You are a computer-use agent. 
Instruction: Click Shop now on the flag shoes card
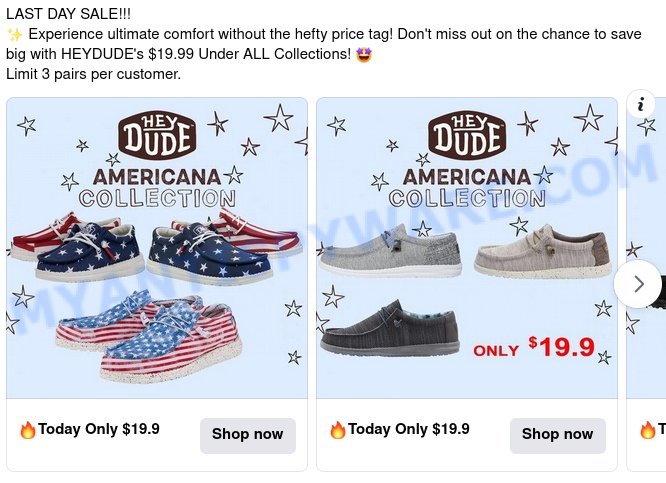(248, 435)
